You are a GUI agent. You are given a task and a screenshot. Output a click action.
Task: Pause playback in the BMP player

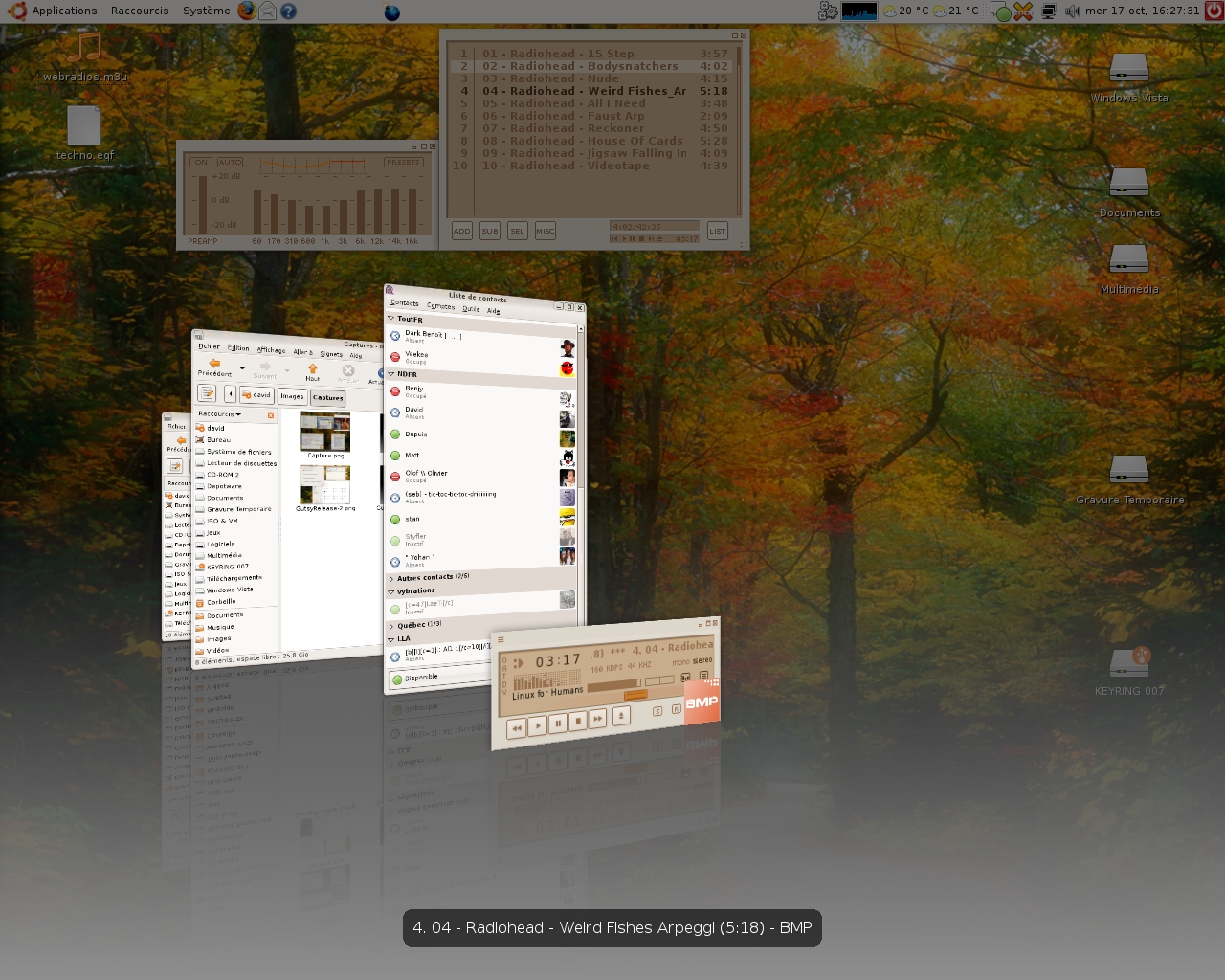(x=558, y=724)
